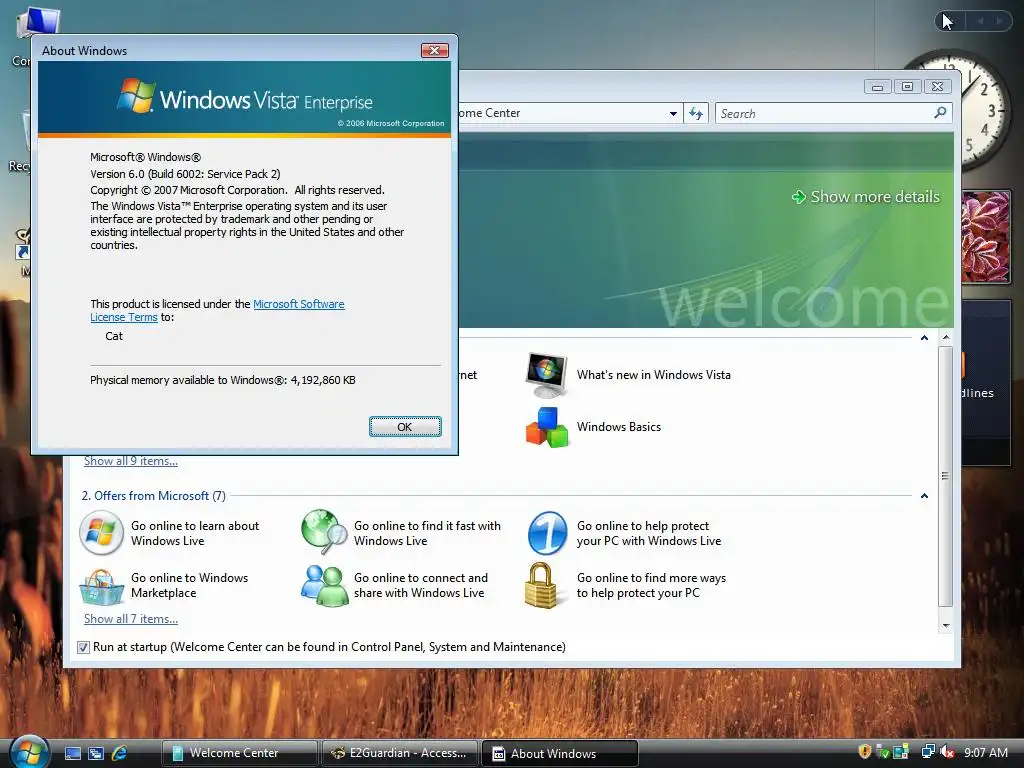The height and width of the screenshot is (768, 1024).
Task: Click the Welcome Center scrollbar up arrow
Action: pyautogui.click(x=946, y=338)
